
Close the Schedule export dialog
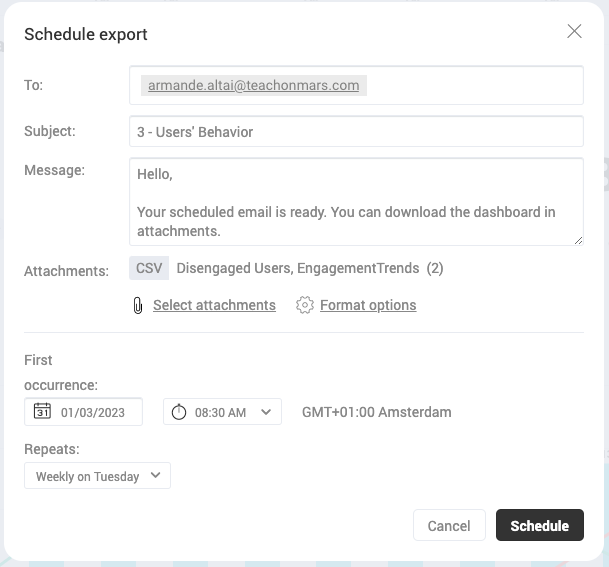tap(574, 31)
